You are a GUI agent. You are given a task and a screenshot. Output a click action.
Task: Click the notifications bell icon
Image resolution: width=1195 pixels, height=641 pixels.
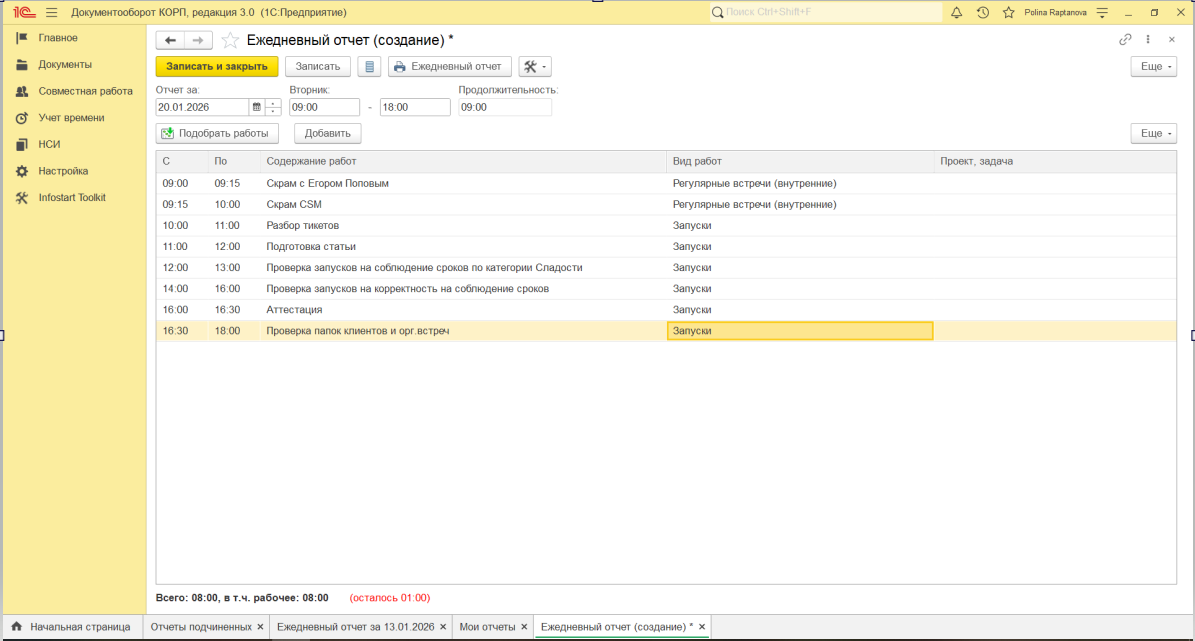956,12
